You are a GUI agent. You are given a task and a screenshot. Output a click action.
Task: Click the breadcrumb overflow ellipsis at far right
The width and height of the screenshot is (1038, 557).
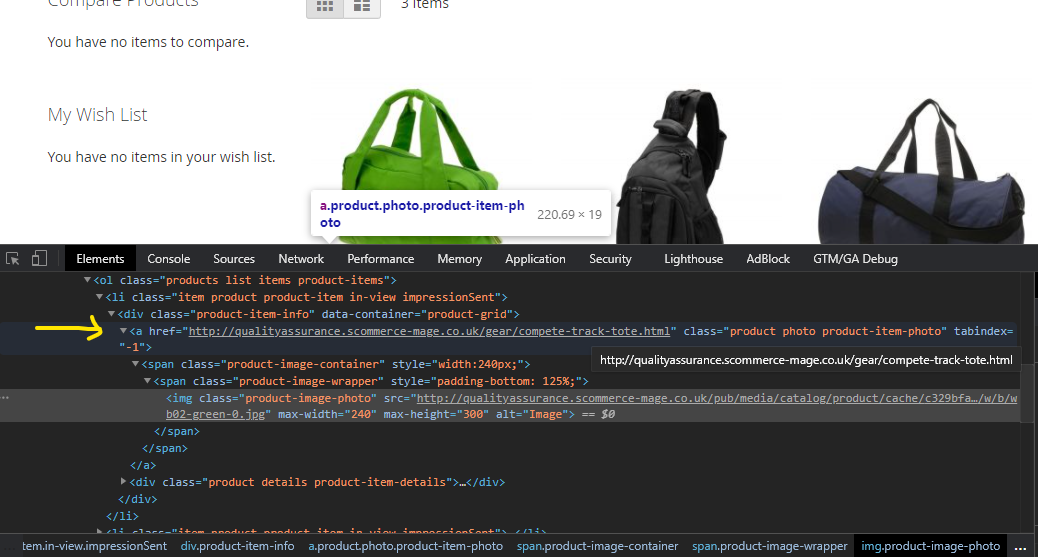pyautogui.click(x=1021, y=546)
